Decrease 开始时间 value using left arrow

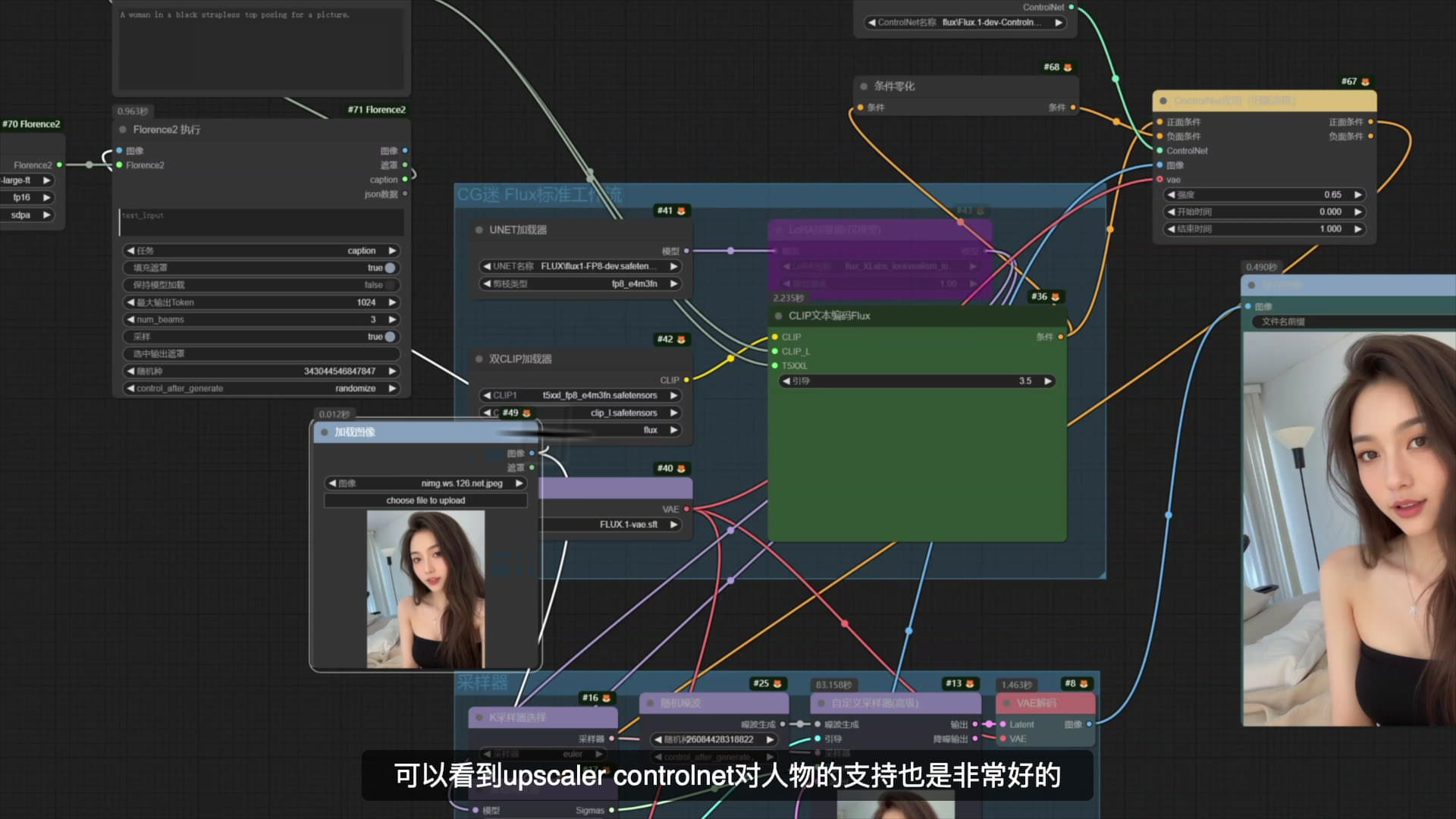click(x=1172, y=212)
